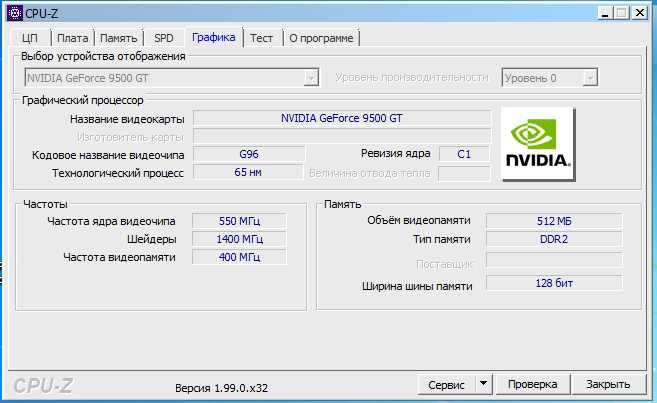657x403 pixels.
Task: Click the Частота ядра видеочипа label
Action: click(111, 222)
